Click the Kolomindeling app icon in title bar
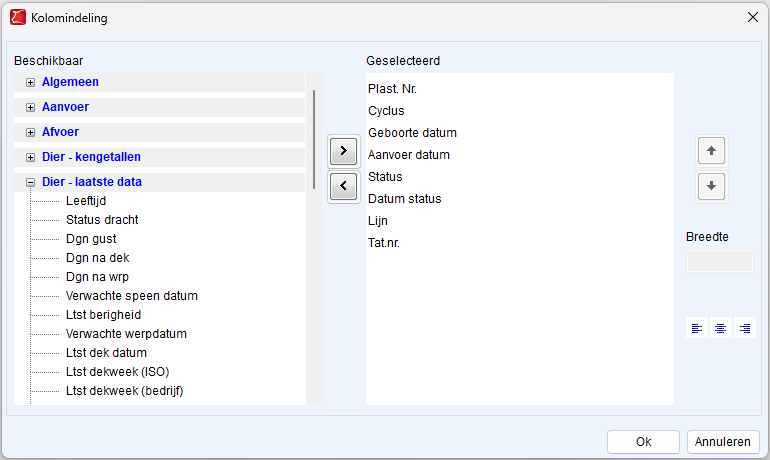 pos(18,17)
